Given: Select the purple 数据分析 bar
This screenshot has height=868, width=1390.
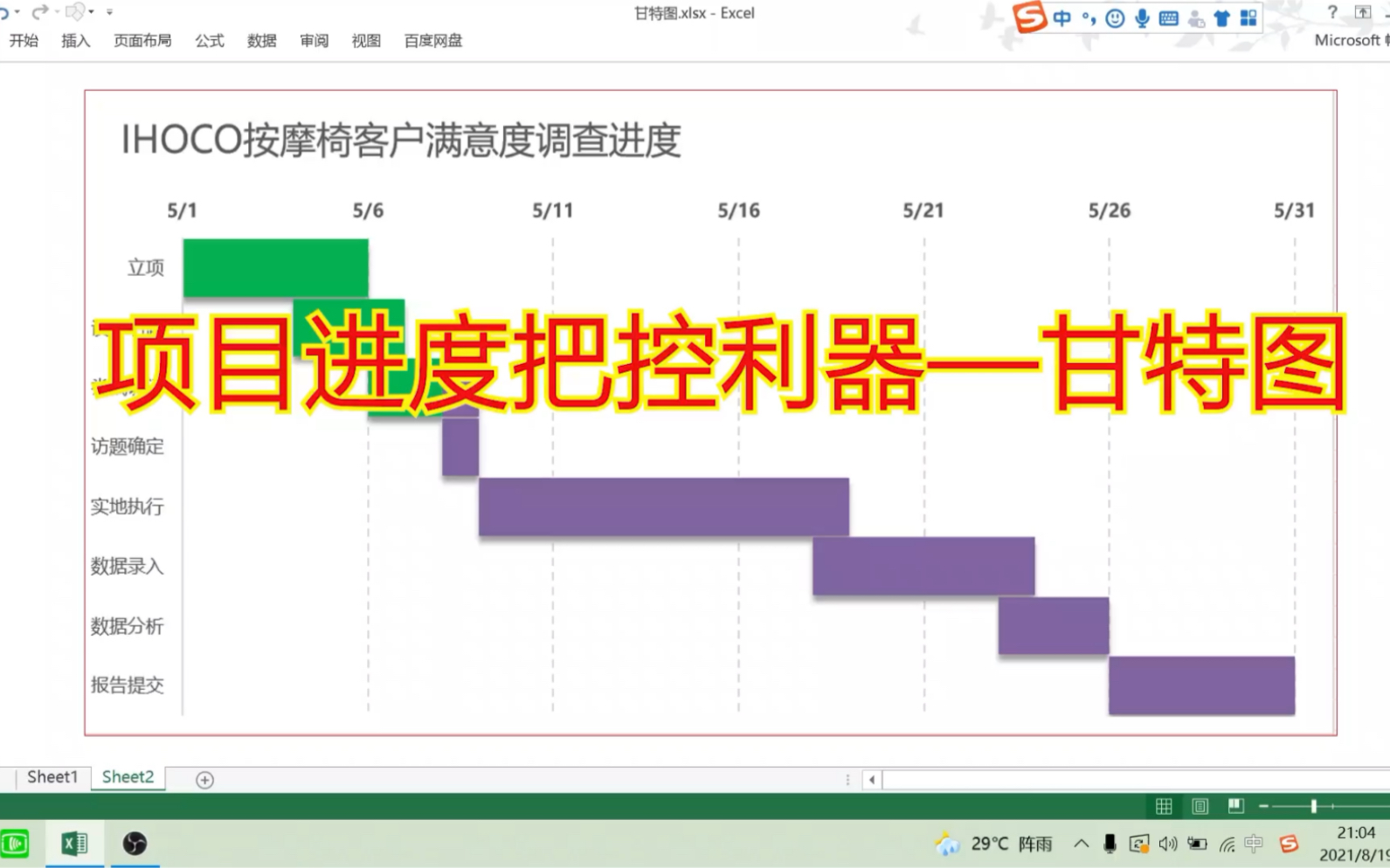Looking at the screenshot, I should [1054, 625].
